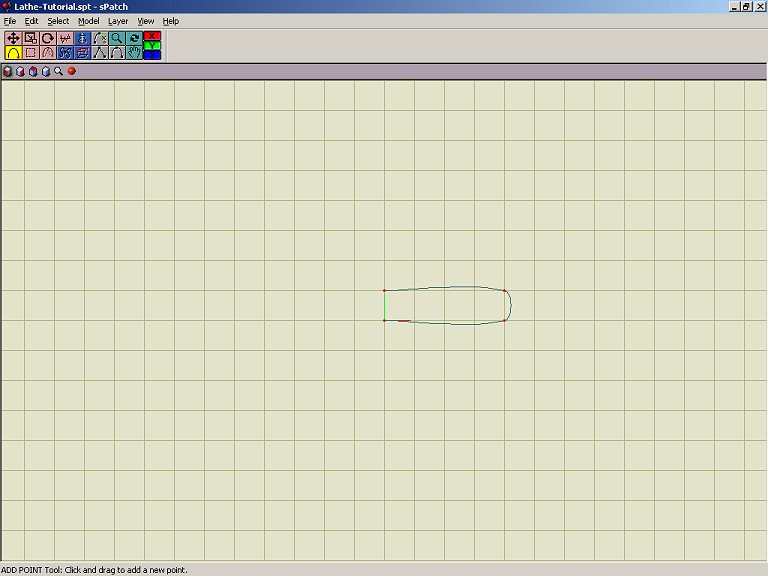Select the Scale tool
The width and height of the screenshot is (768, 576).
click(x=31, y=38)
